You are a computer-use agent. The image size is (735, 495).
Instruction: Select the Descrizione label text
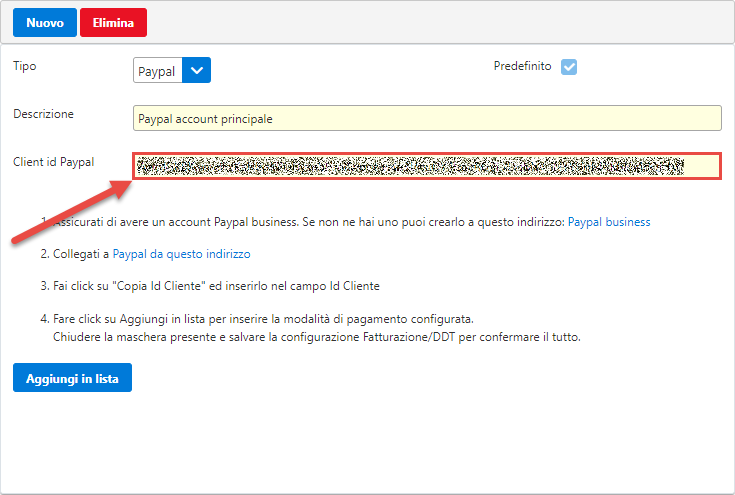[x=43, y=114]
